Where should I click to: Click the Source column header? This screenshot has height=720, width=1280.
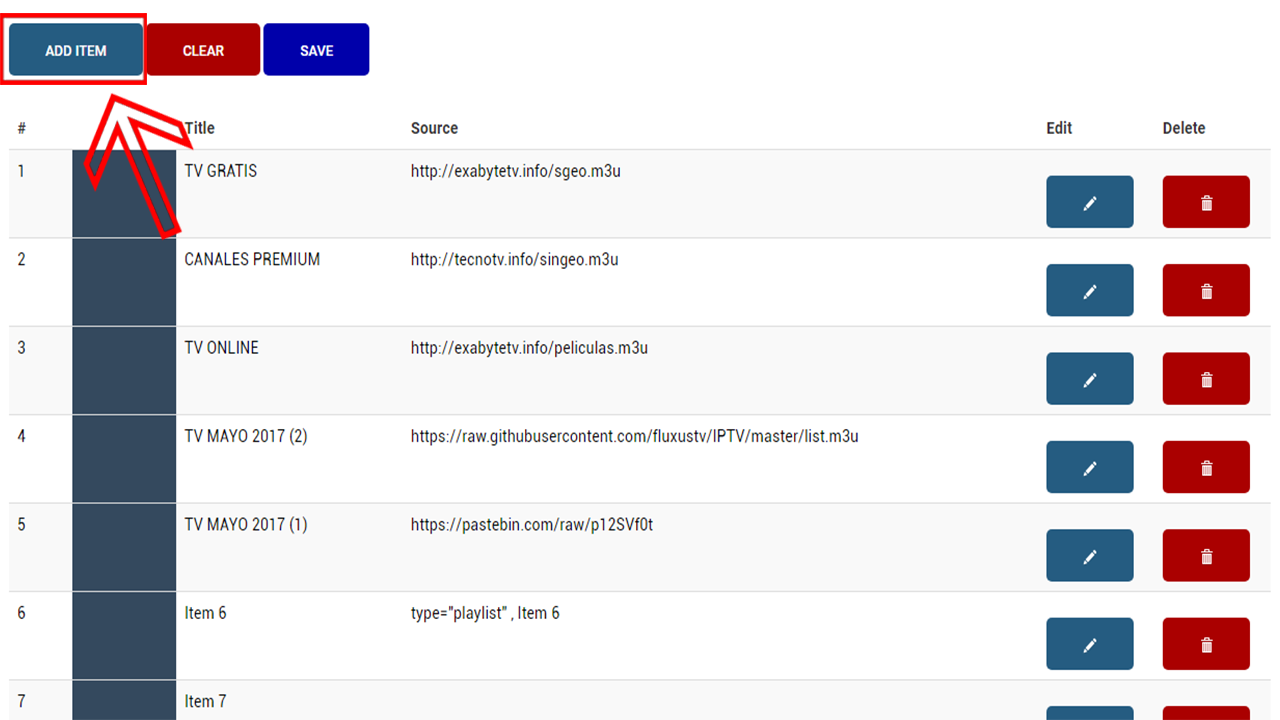coord(434,128)
